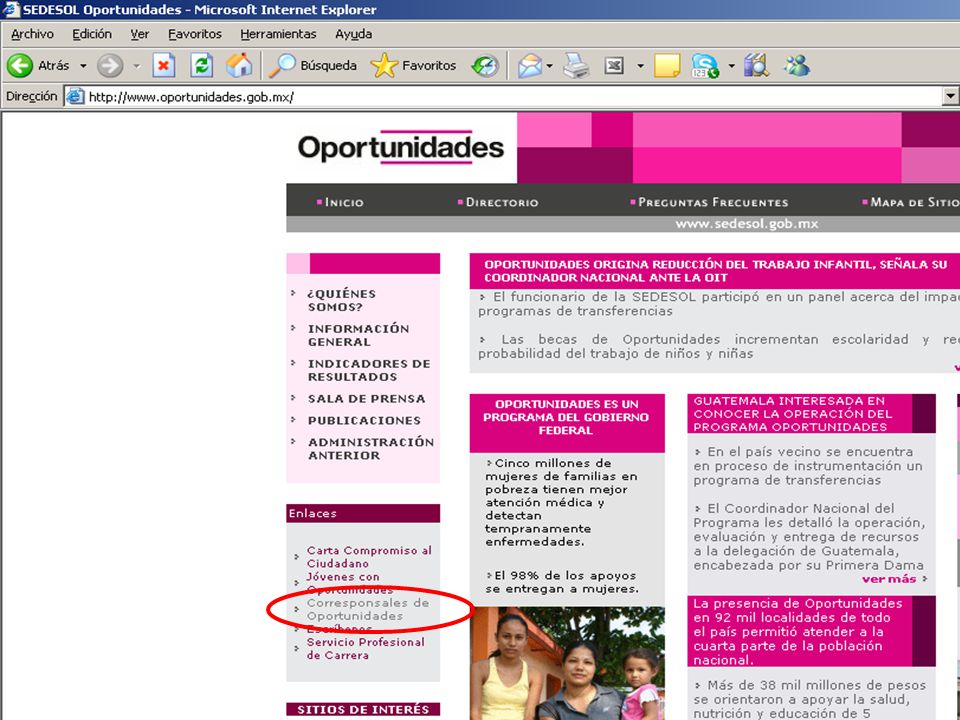Open the Herramientas menu
Image resolution: width=960 pixels, height=720 pixels.
[278, 34]
